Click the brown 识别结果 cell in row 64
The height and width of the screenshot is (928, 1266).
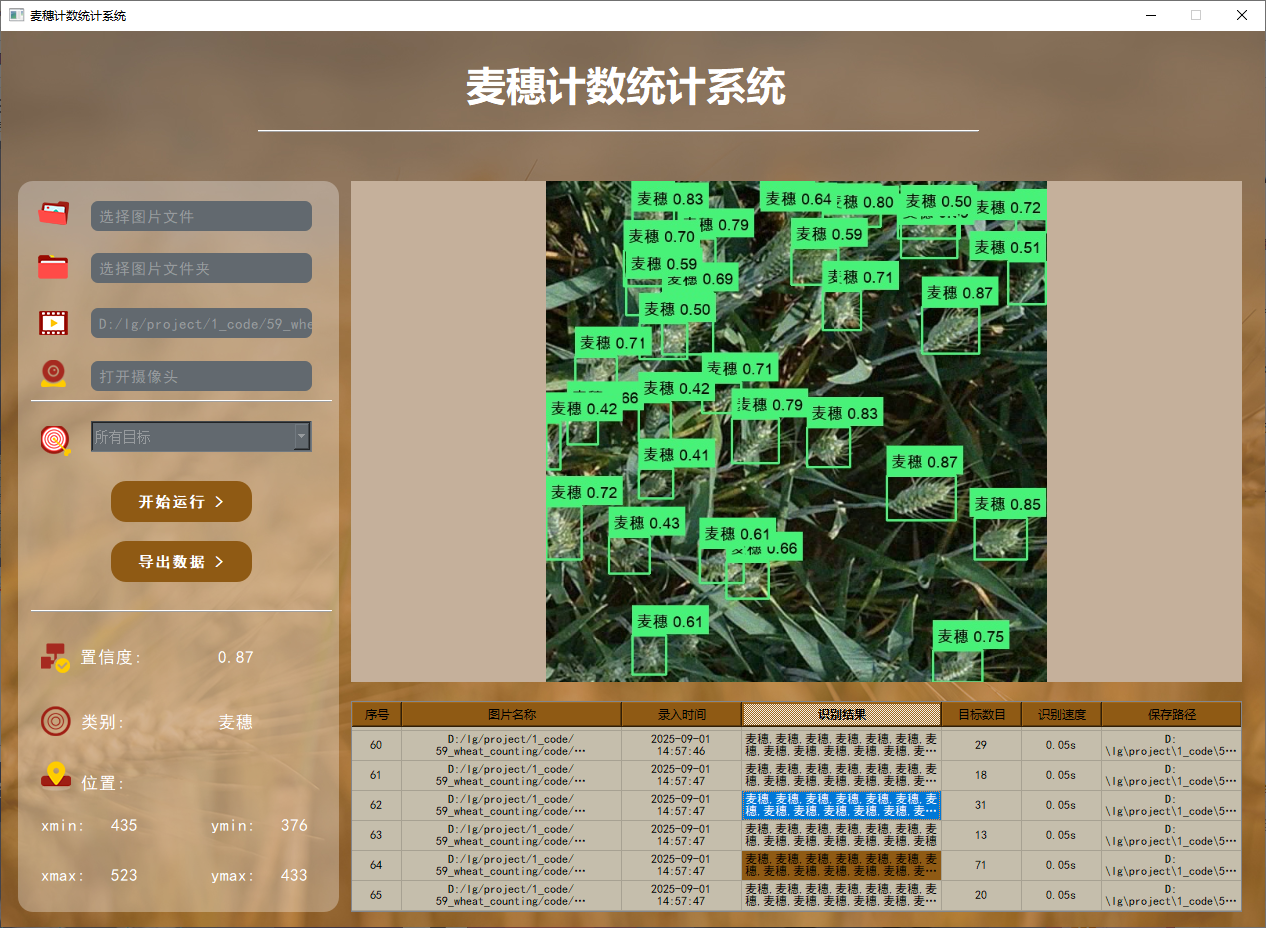click(x=841, y=865)
